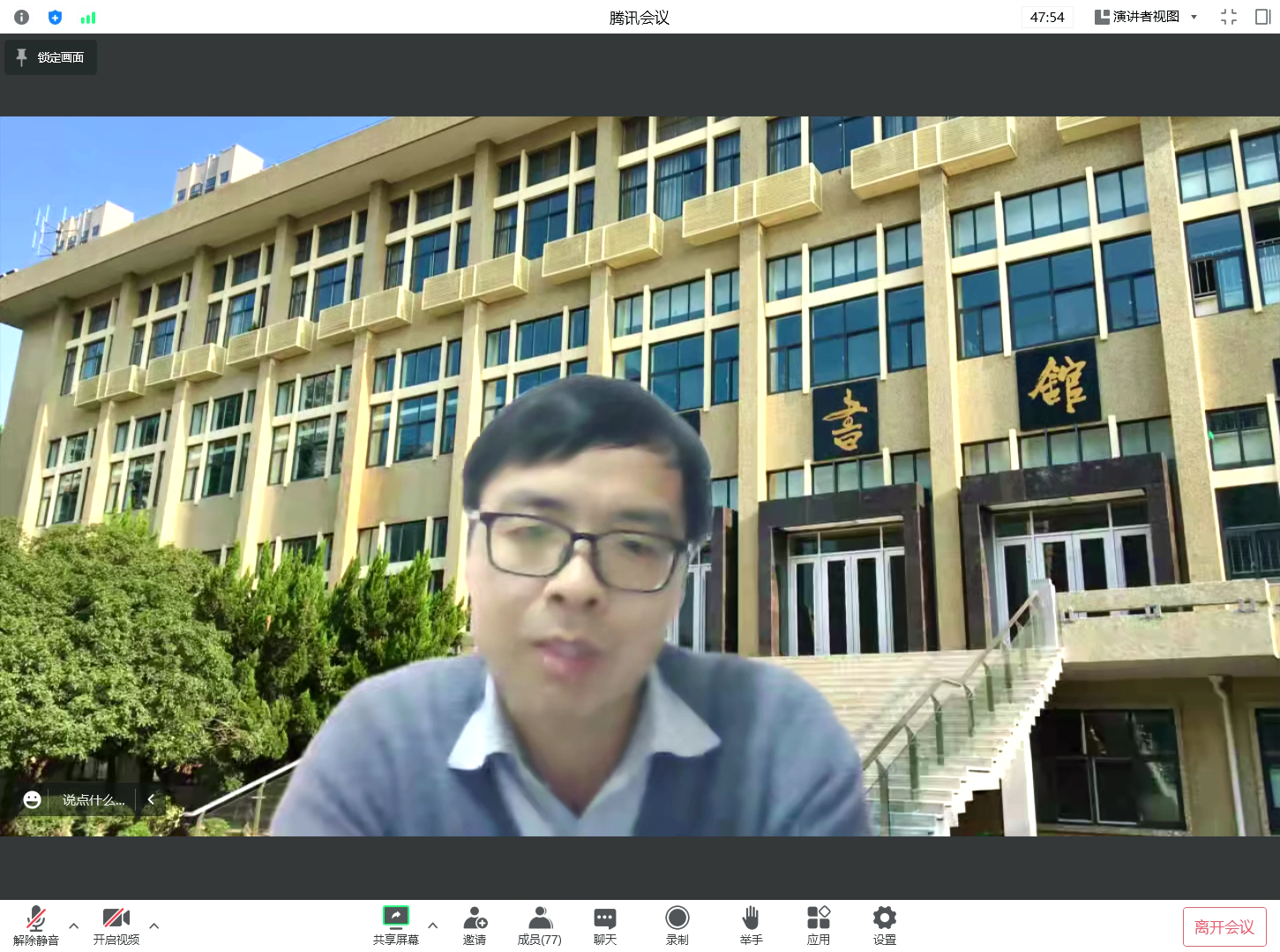
Task: Check the green network signal indicator
Action: point(88,17)
